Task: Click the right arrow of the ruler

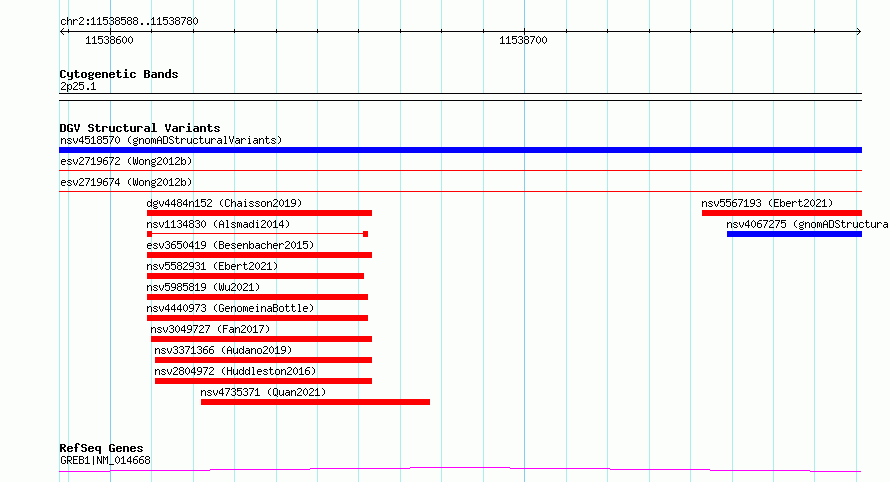Action: point(858,32)
